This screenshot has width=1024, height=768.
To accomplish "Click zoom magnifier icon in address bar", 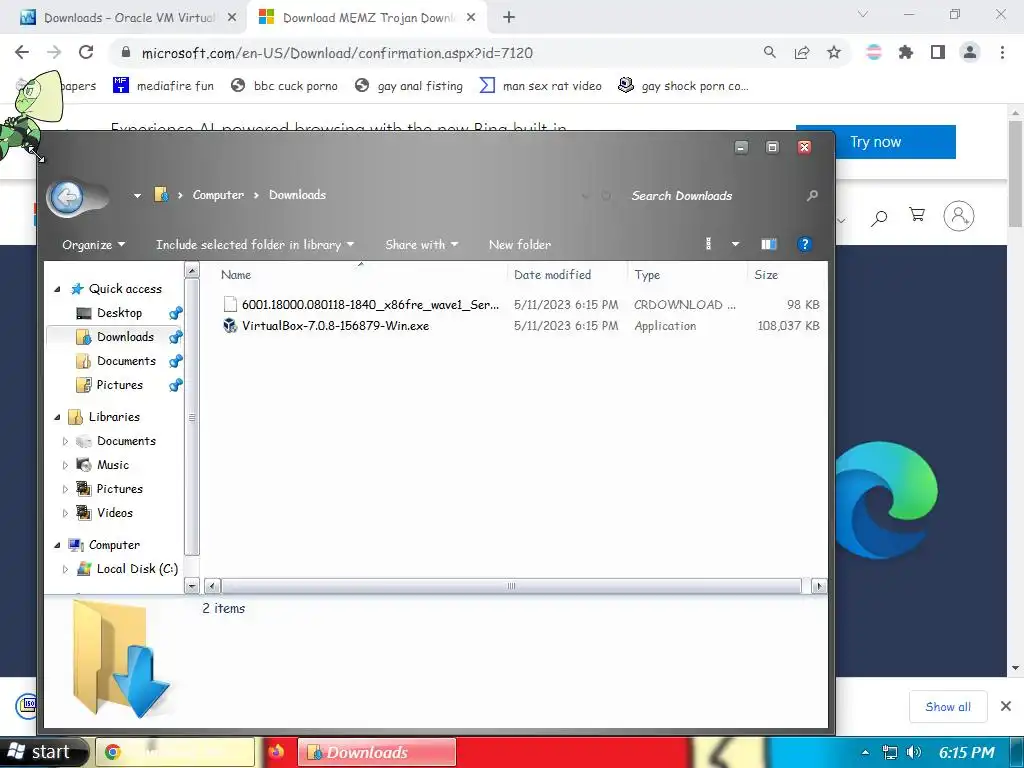I will [x=770, y=52].
